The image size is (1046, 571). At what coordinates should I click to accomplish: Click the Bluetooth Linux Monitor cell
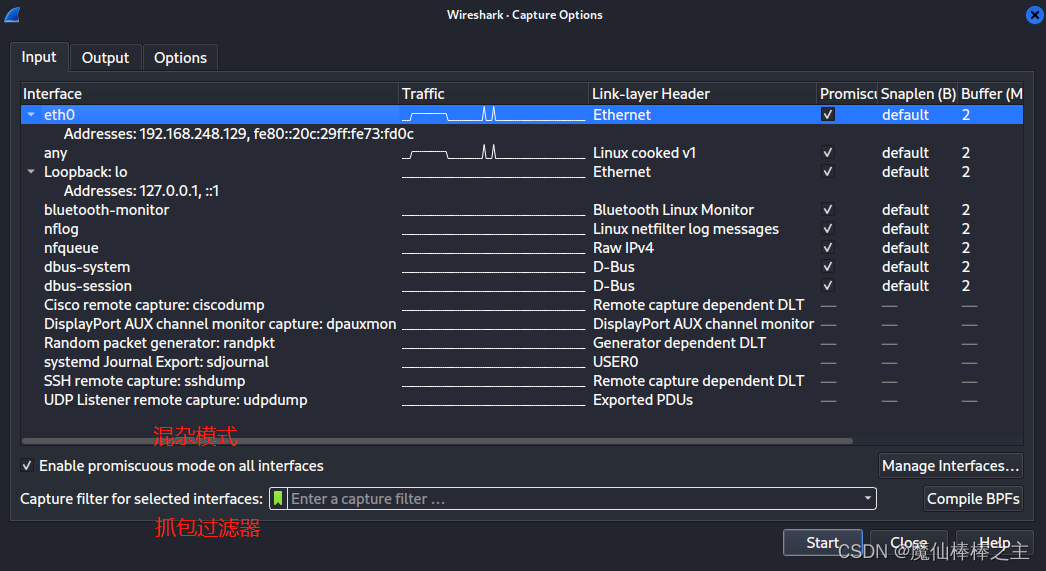tap(673, 209)
